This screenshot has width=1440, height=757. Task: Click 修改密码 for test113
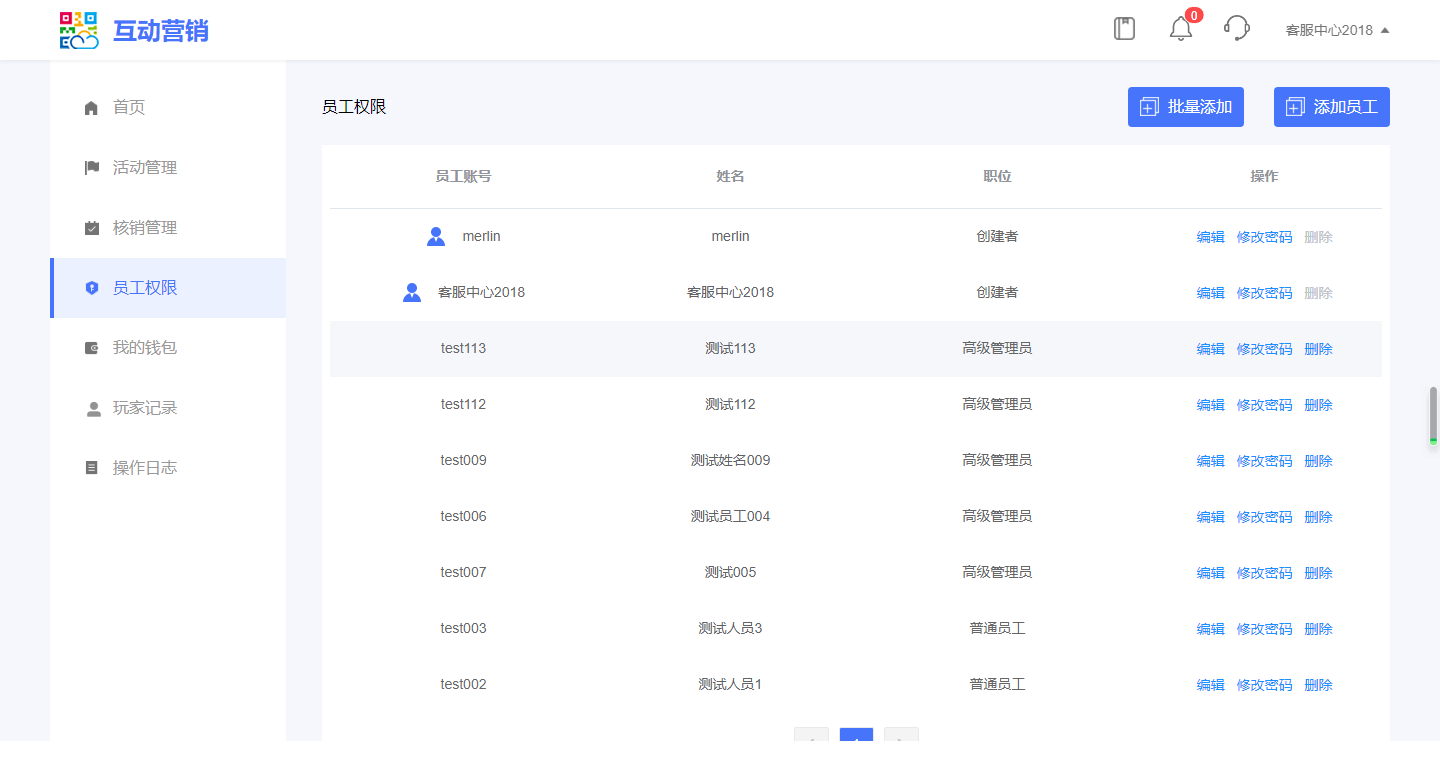pos(1265,349)
